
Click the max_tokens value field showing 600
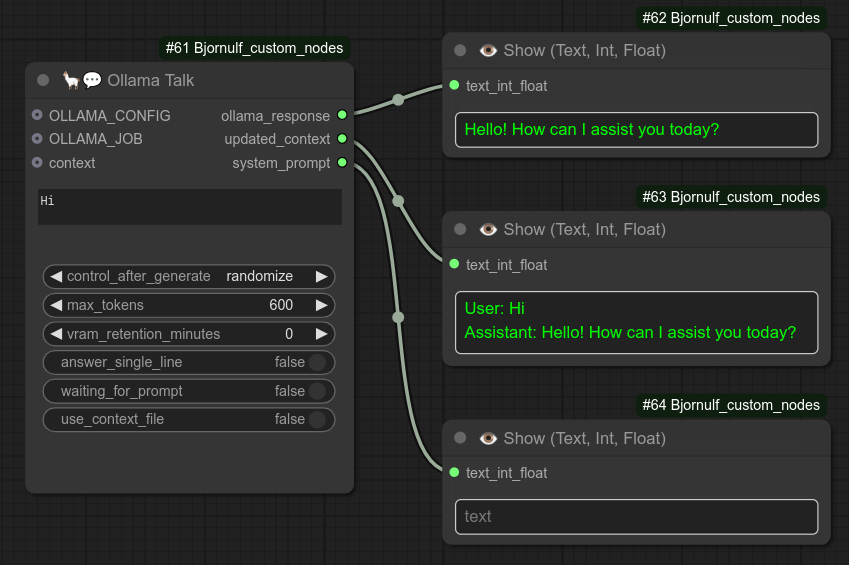[280, 305]
